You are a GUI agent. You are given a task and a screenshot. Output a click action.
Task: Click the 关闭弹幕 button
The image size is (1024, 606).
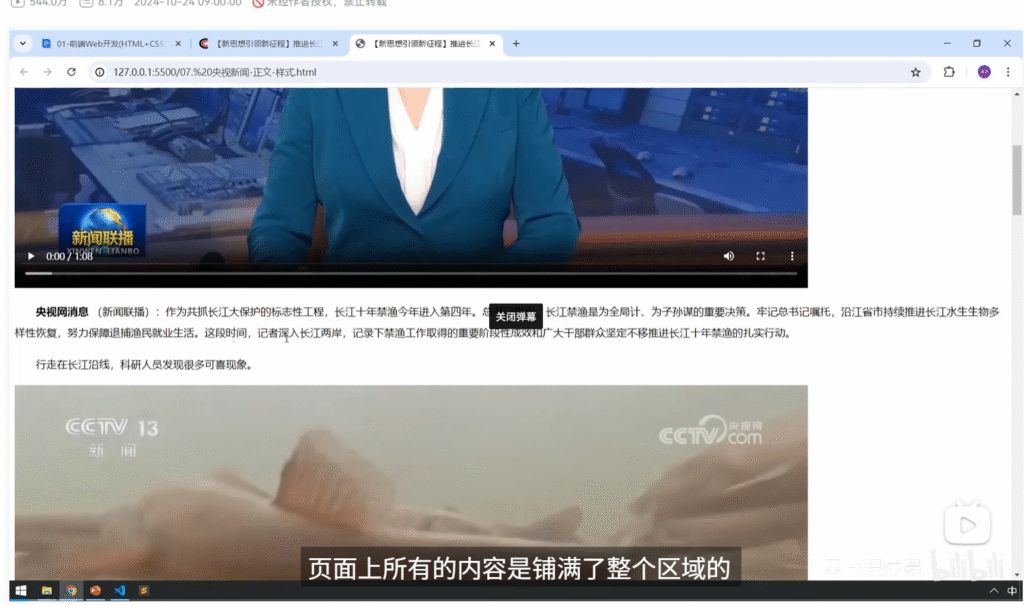(x=515, y=316)
